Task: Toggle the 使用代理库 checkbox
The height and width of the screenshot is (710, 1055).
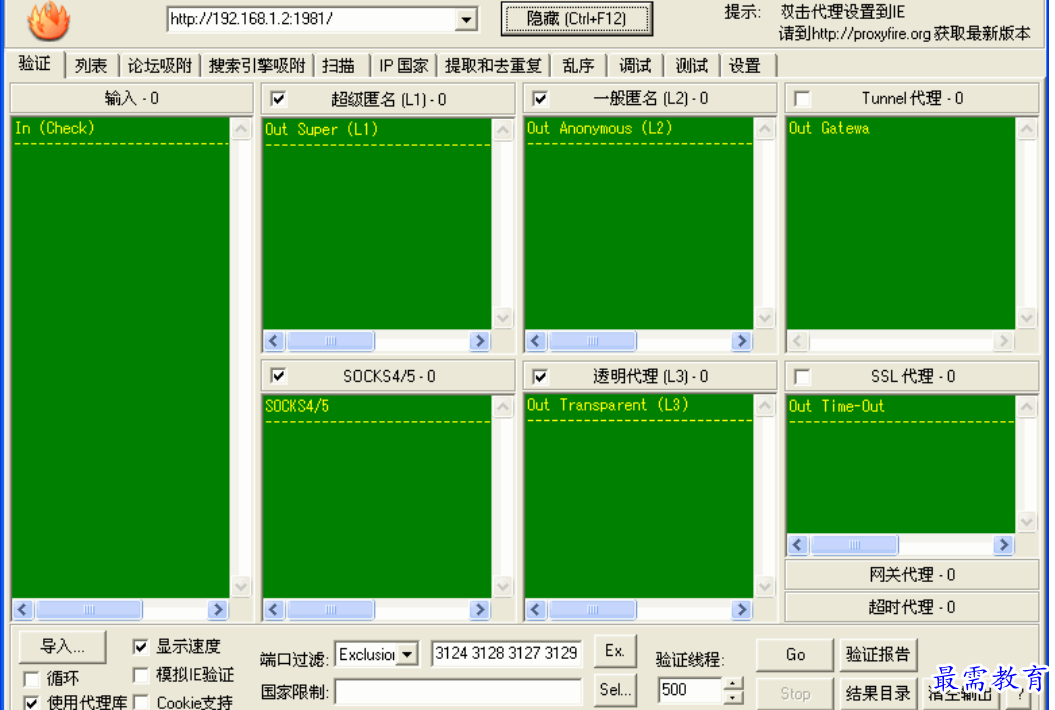Action: pos(31,703)
